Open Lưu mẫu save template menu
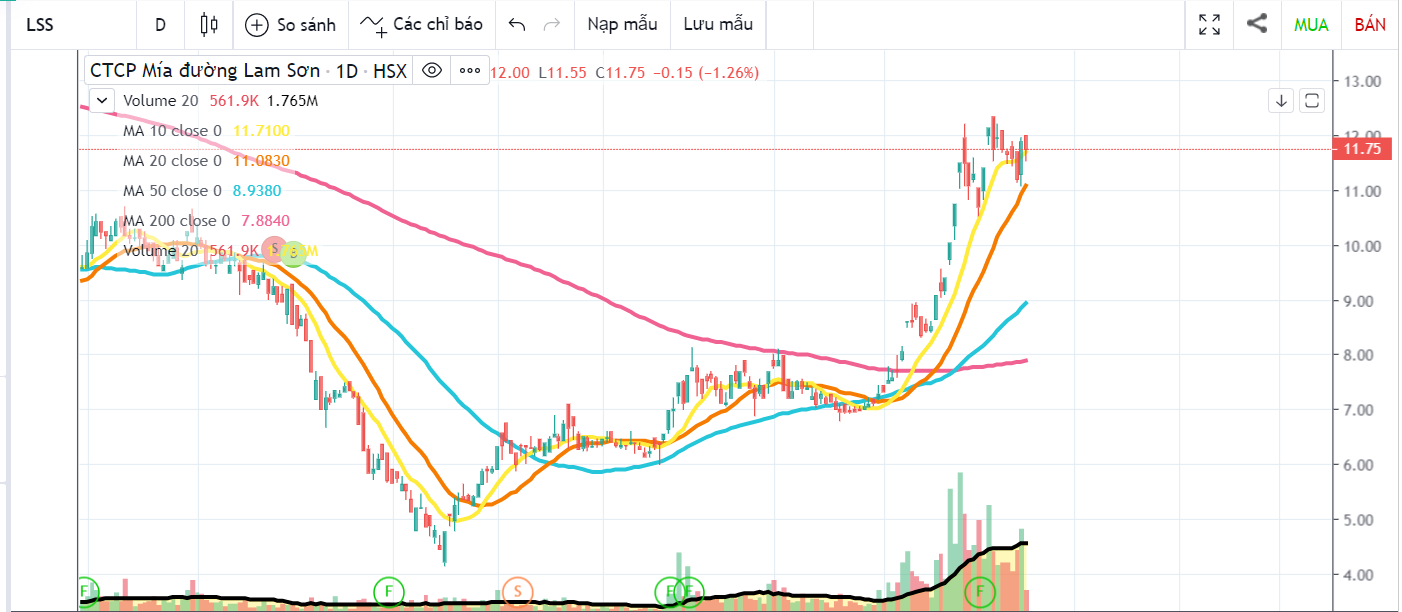 [x=718, y=25]
